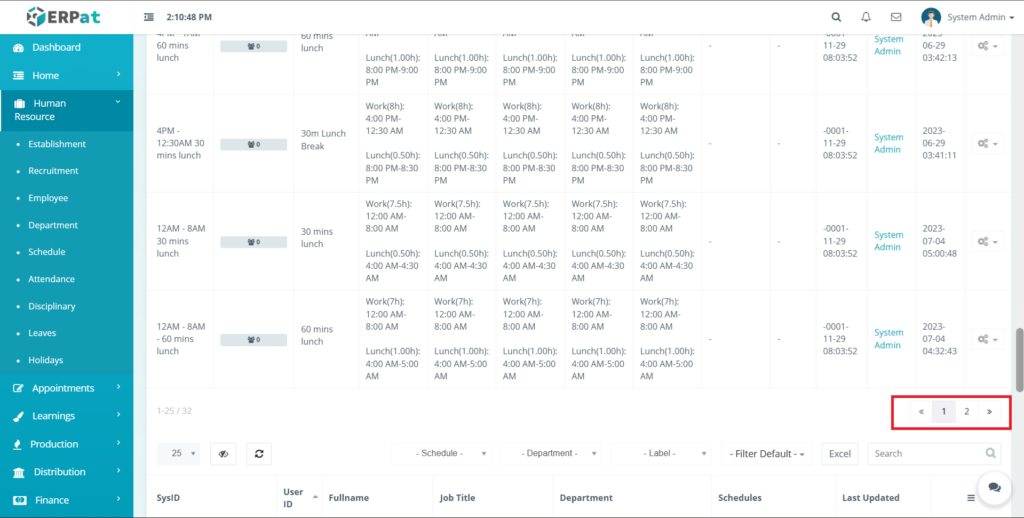Toggle the hide-columns eye-slash button

(x=225, y=453)
